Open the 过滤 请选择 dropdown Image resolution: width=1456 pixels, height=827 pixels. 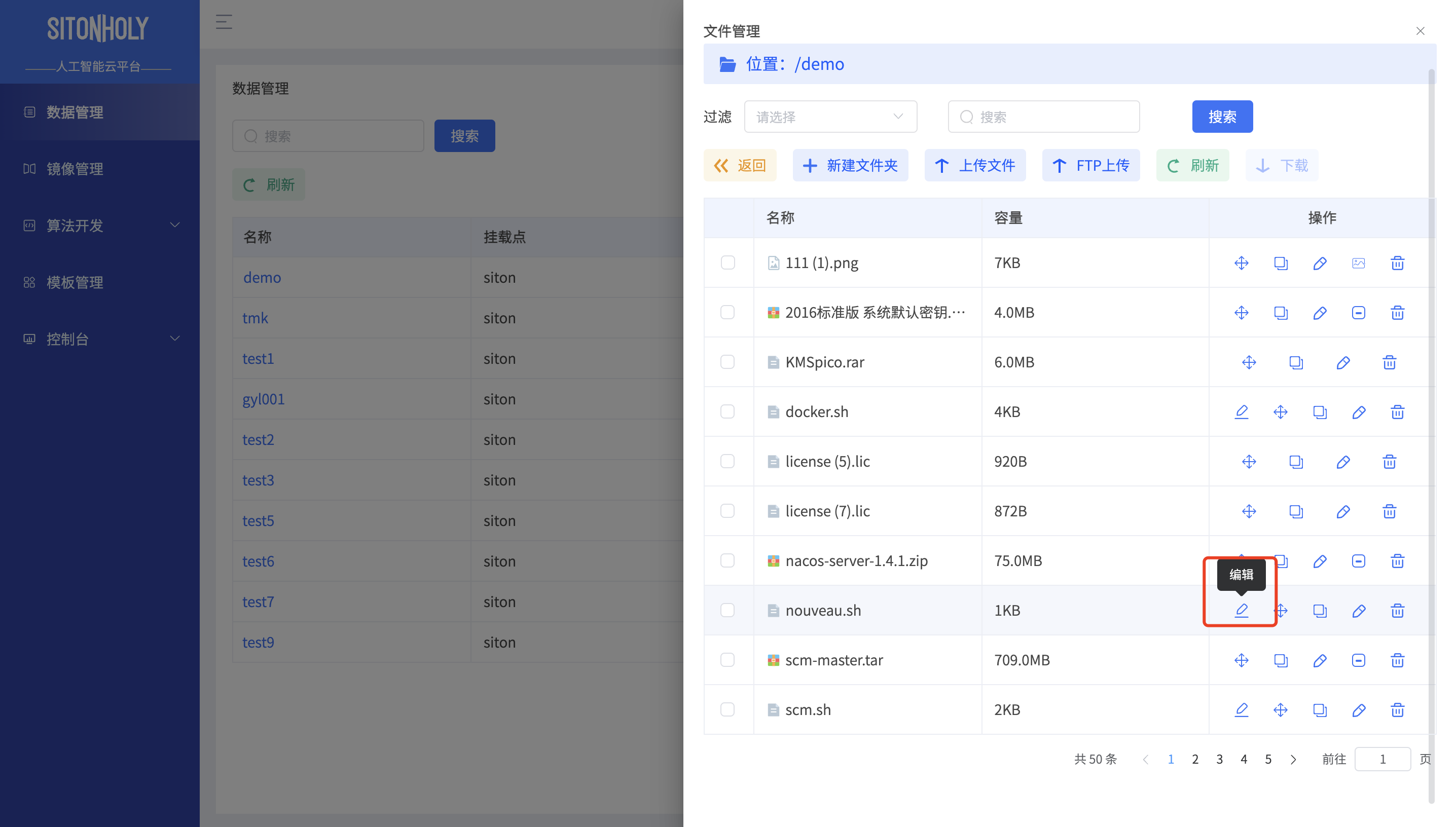[830, 117]
